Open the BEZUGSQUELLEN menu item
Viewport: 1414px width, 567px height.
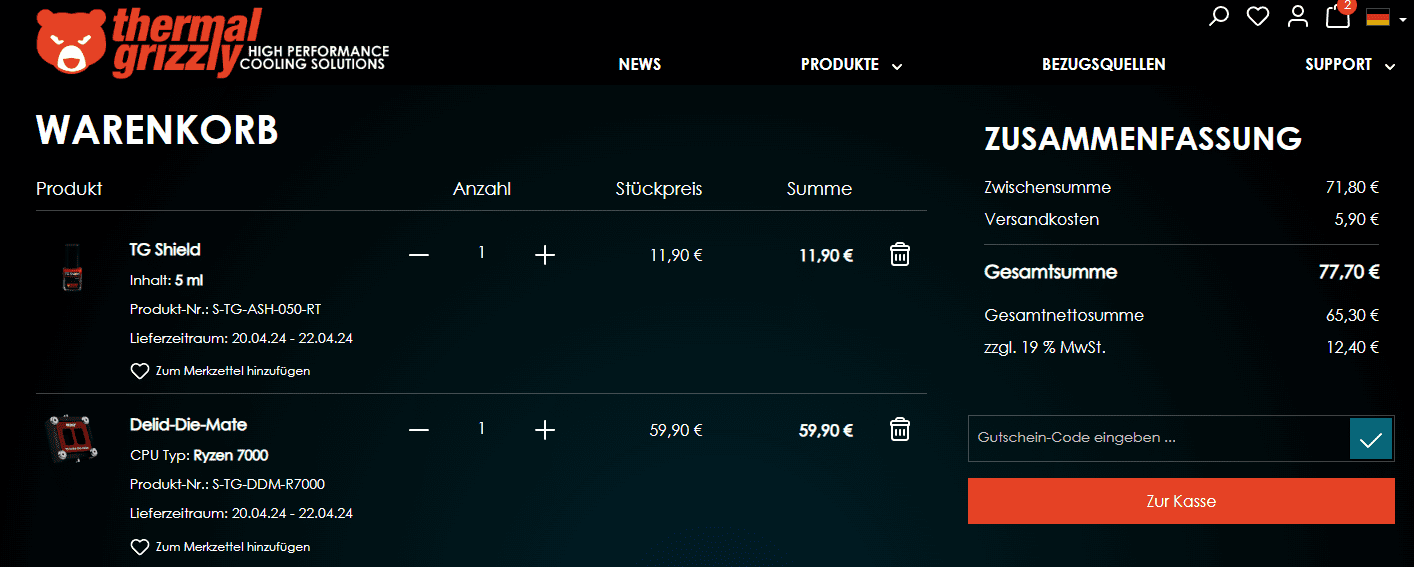pyautogui.click(x=1104, y=64)
